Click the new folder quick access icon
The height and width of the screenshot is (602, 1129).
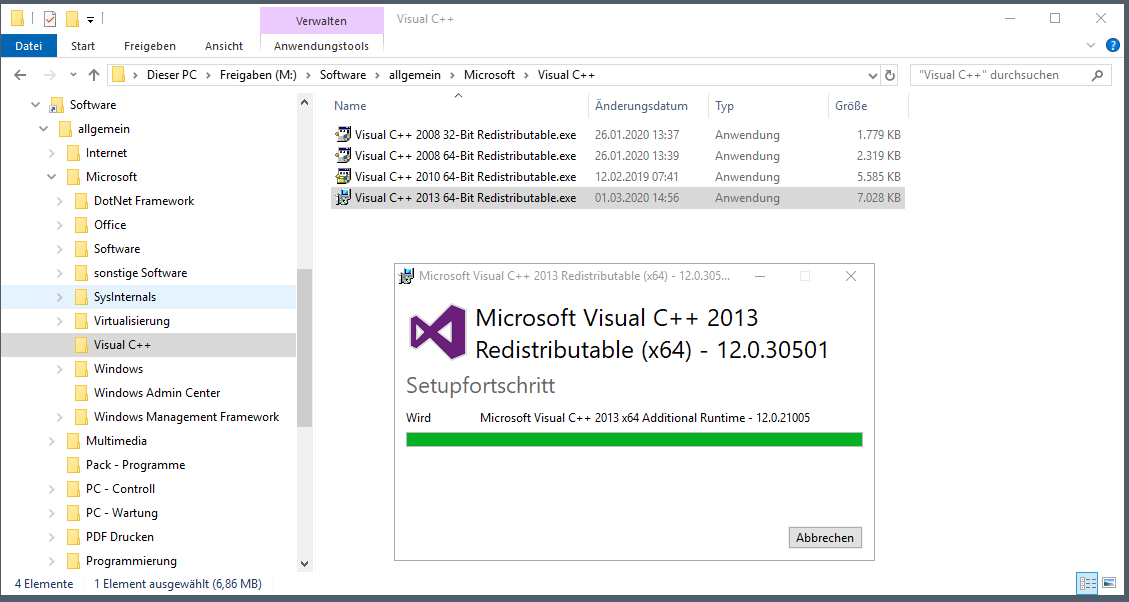point(72,19)
